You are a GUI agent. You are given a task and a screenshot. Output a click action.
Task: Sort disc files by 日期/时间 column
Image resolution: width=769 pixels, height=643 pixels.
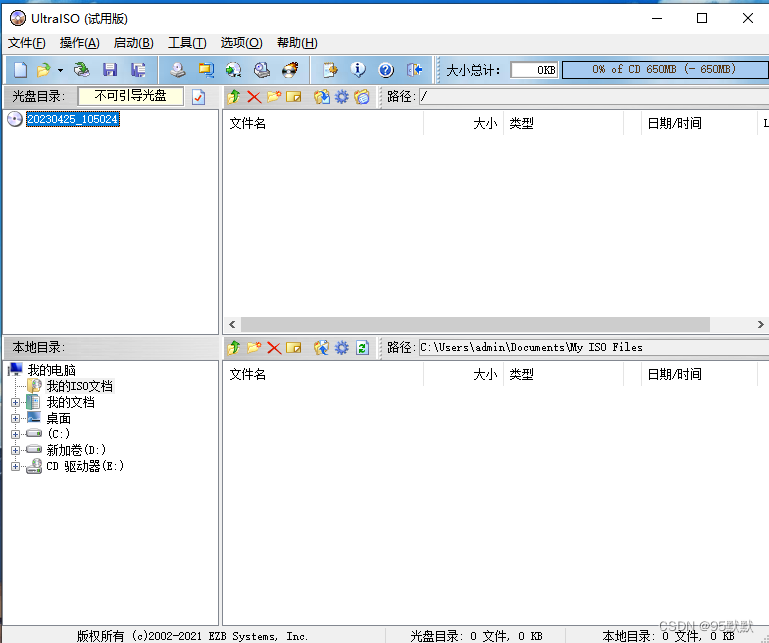click(x=699, y=123)
